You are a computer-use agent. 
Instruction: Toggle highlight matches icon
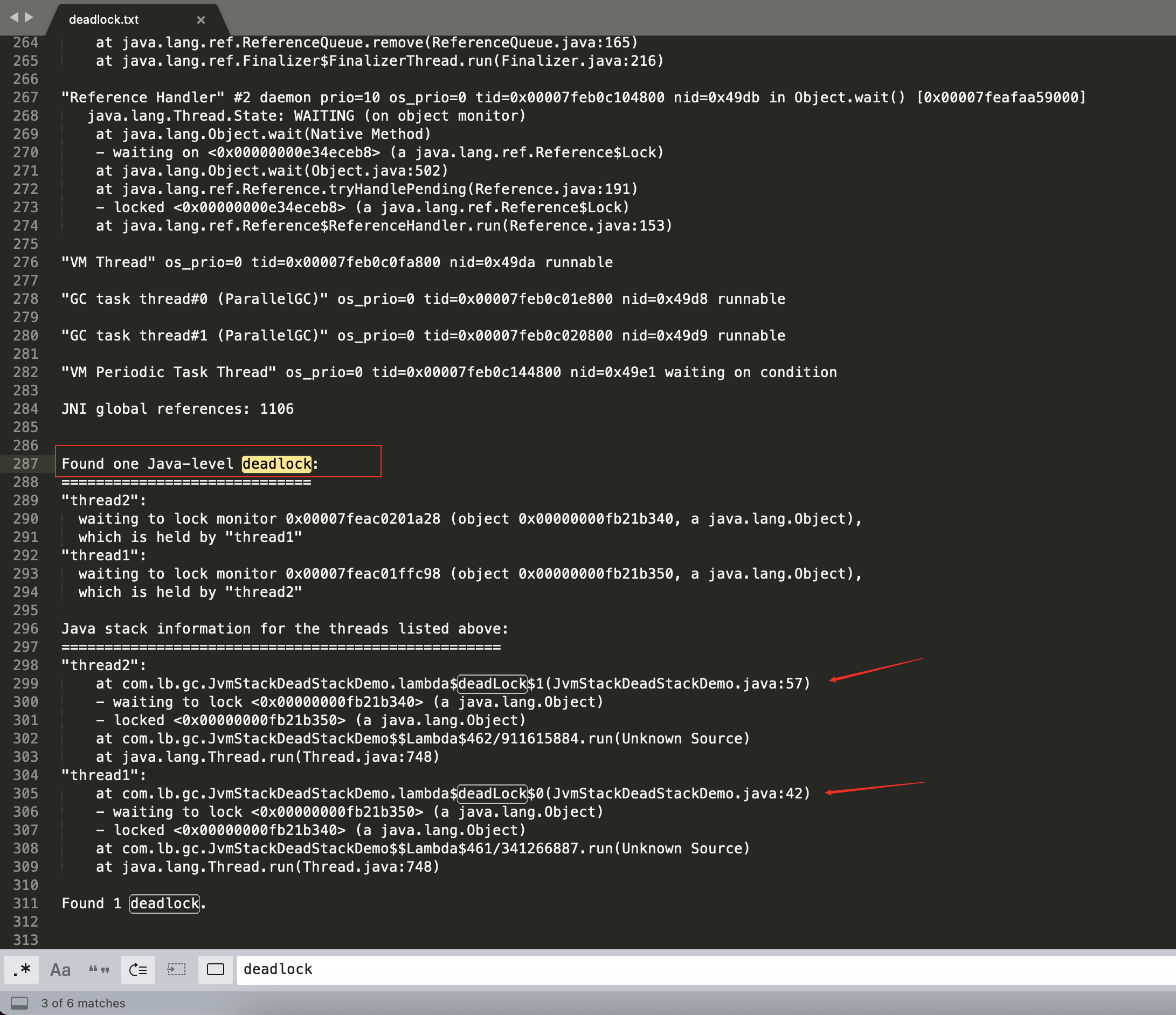pos(215,970)
